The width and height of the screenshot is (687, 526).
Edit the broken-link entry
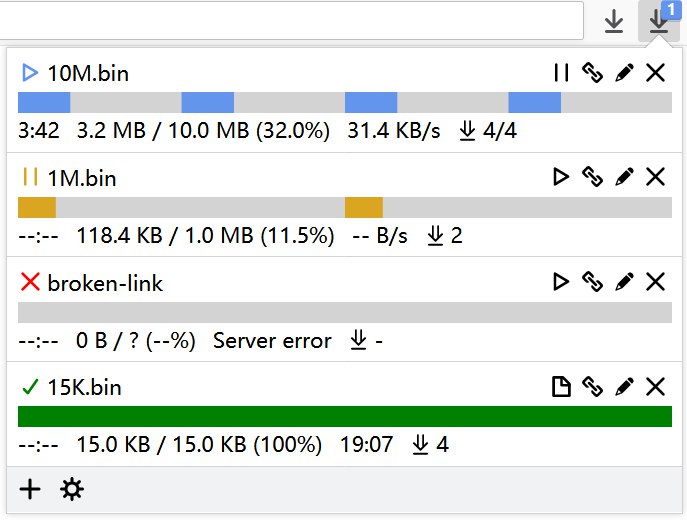(624, 282)
